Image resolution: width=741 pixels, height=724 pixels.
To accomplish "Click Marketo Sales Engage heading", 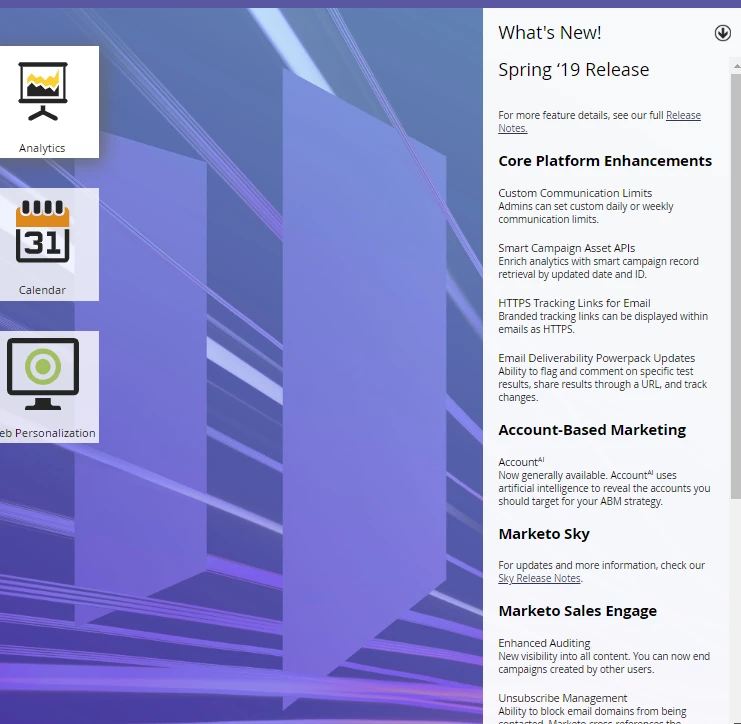I will (x=577, y=611).
